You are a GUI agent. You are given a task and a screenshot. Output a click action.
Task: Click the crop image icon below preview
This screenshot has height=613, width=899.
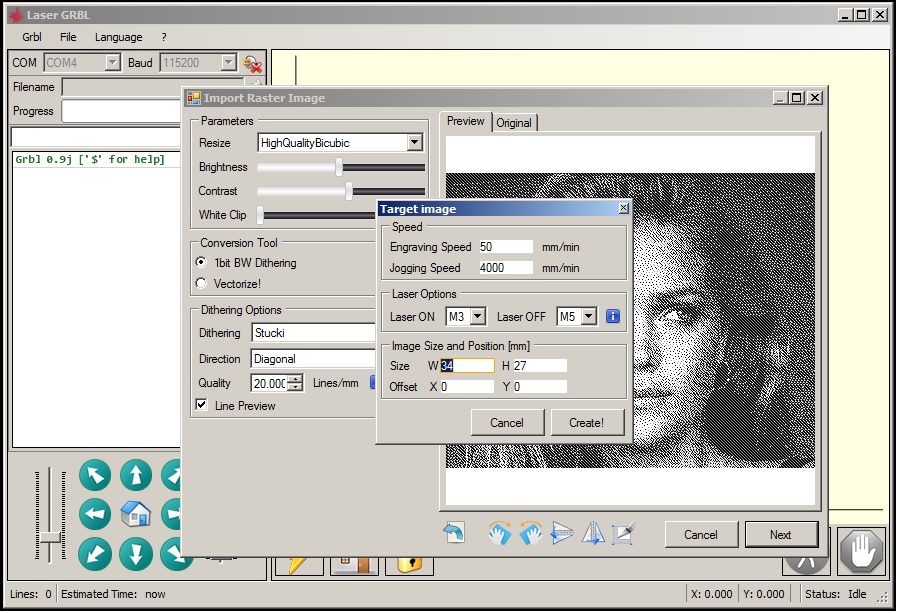[623, 534]
